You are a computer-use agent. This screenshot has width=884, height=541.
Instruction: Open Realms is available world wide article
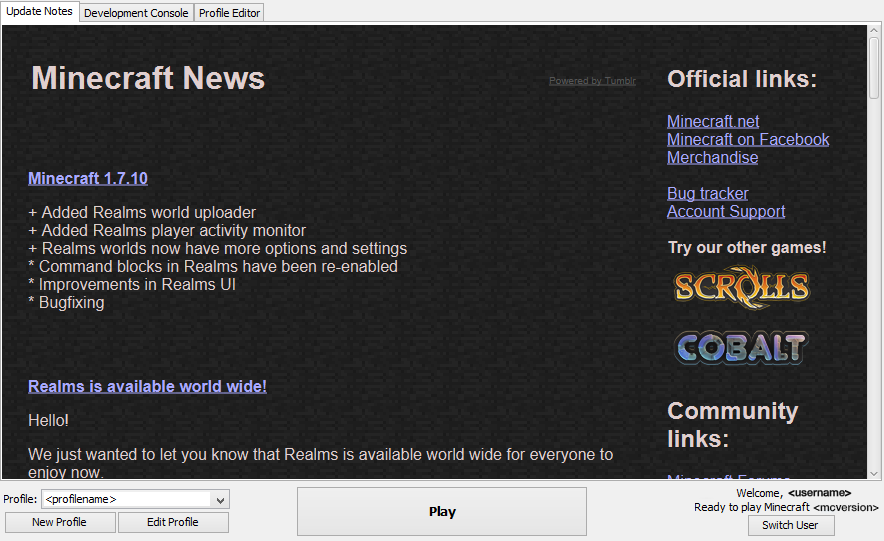(x=147, y=387)
